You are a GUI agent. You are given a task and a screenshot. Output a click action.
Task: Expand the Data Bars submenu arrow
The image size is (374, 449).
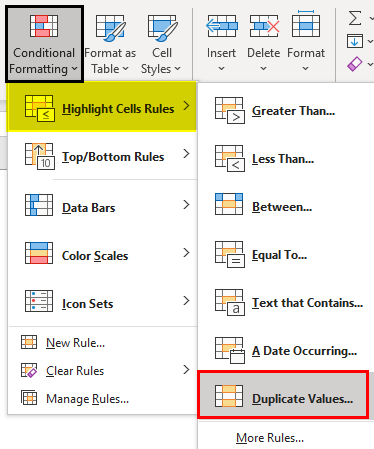[186, 205]
